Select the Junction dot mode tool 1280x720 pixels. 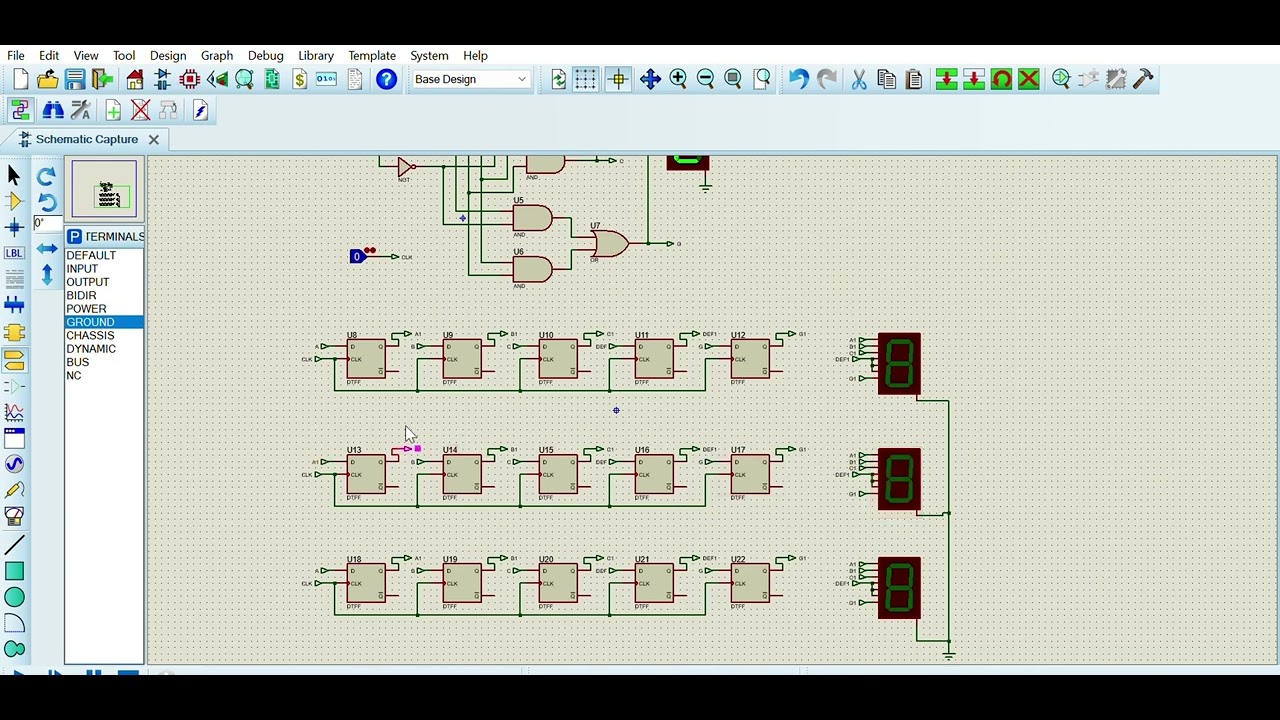click(14, 227)
